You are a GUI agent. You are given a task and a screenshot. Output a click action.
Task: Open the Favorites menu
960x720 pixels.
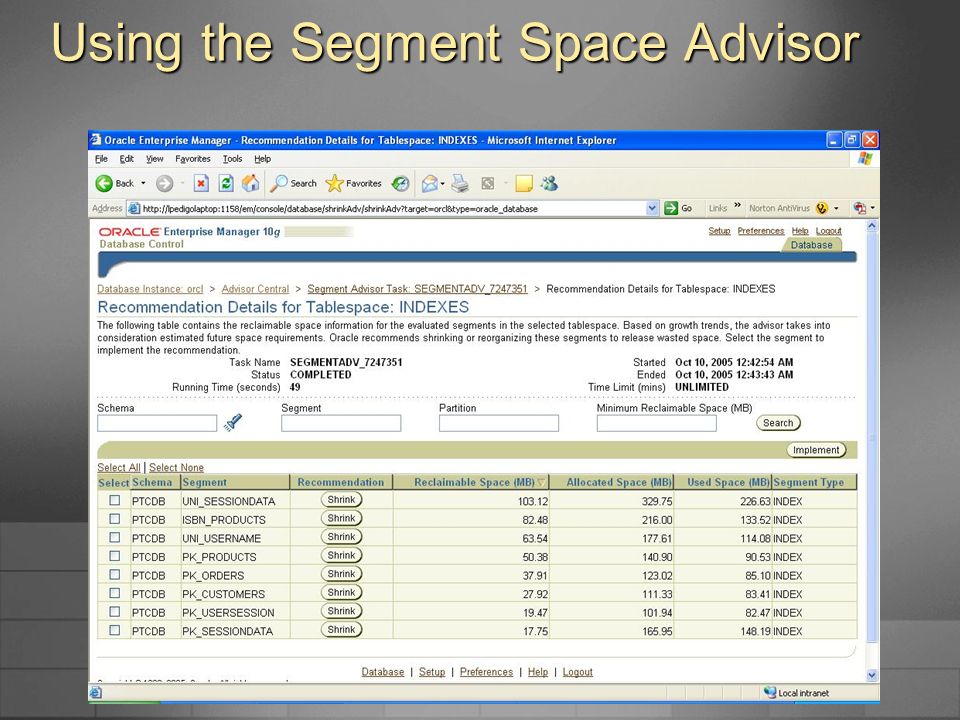192,159
